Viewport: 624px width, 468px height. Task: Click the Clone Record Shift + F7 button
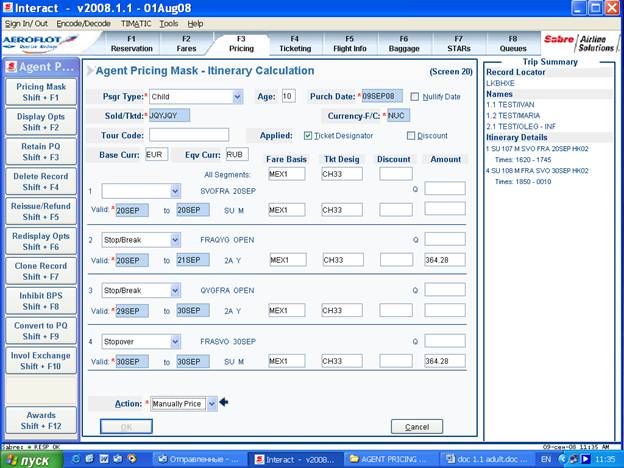coord(41,271)
